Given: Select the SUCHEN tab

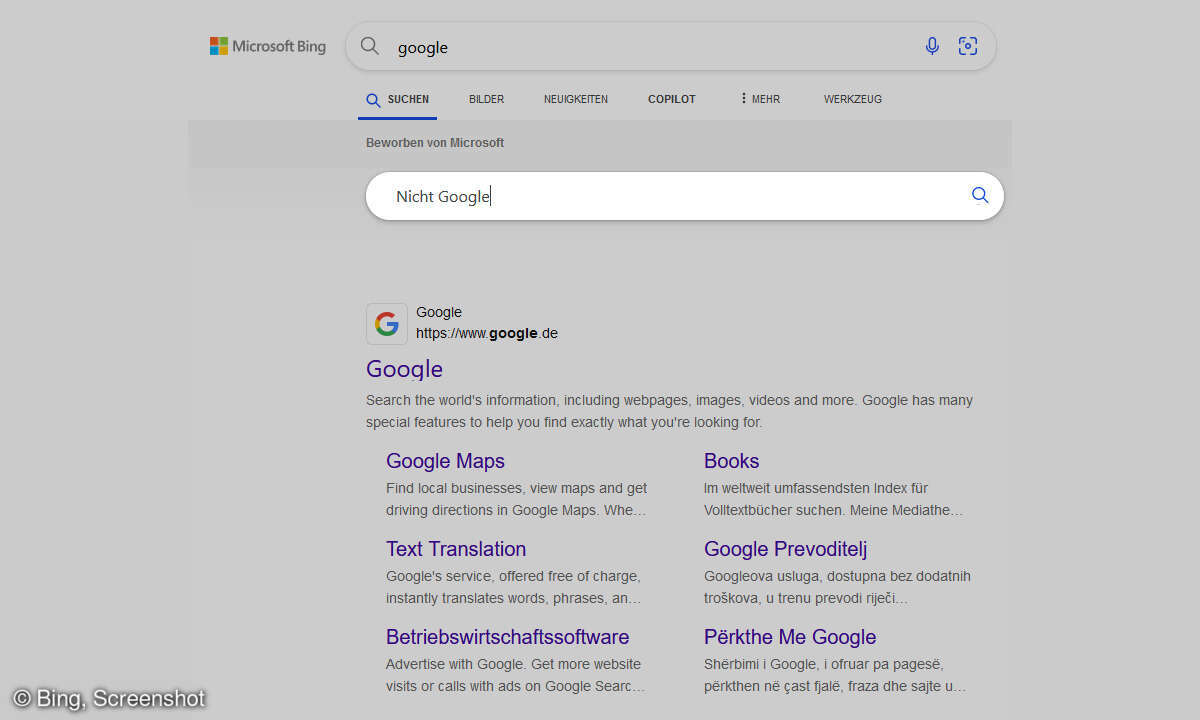Looking at the screenshot, I should pos(398,100).
